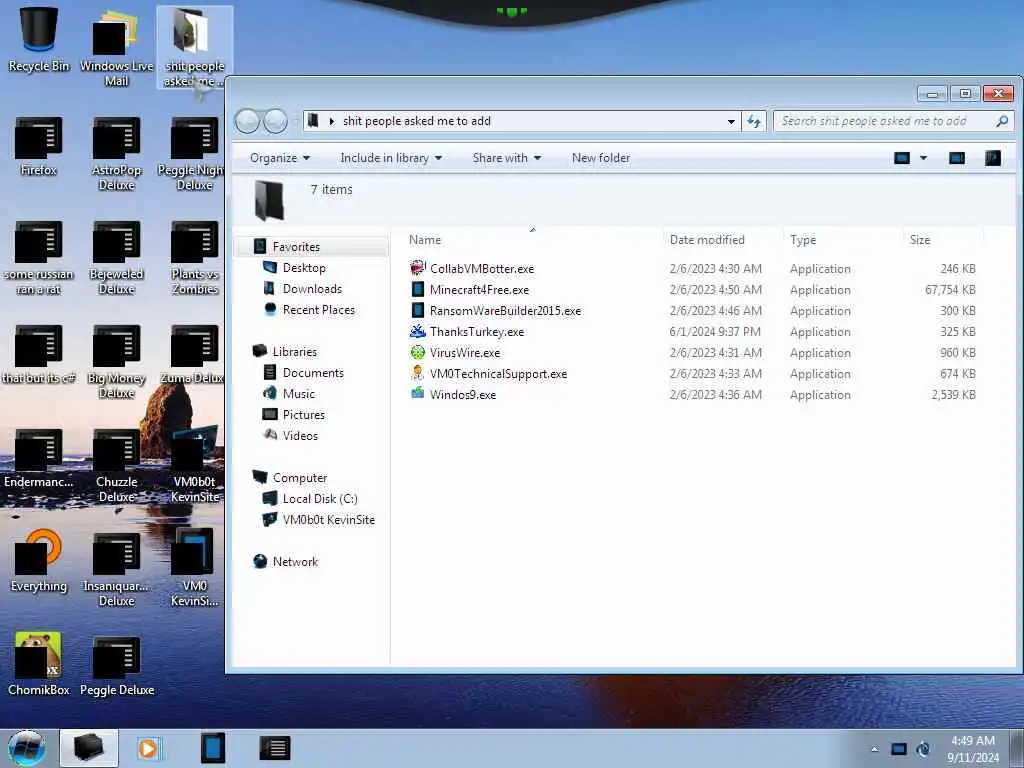
Task: Click VirusWire.exe file icon
Action: pyautogui.click(x=417, y=352)
